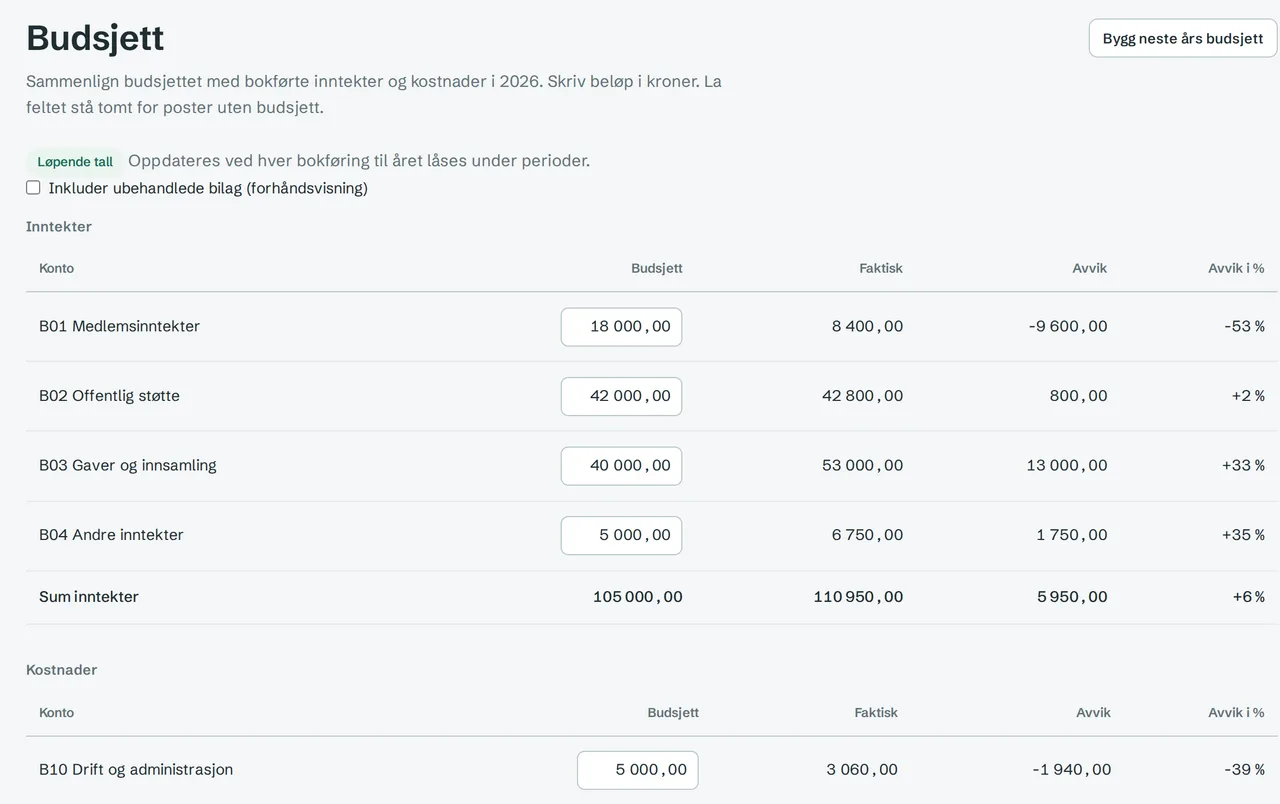
Task: Click the 53 000,00 actual amount for Gaver
Action: (862, 466)
